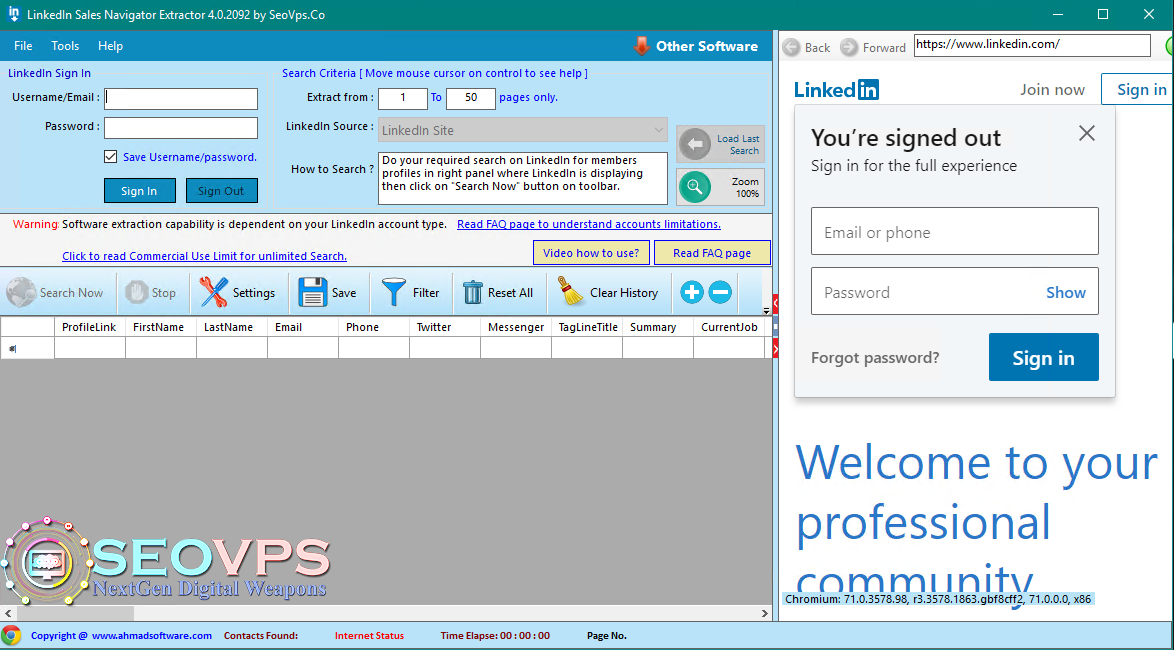Click the blue plus icon
The image size is (1174, 650).
692,292
